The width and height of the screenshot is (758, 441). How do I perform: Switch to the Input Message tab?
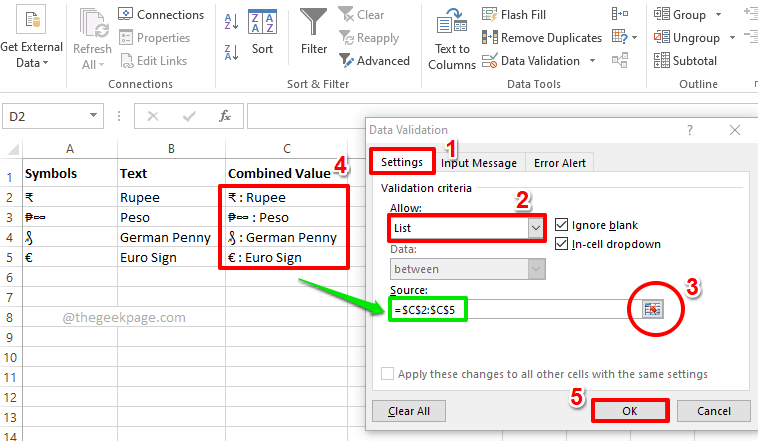(x=479, y=162)
